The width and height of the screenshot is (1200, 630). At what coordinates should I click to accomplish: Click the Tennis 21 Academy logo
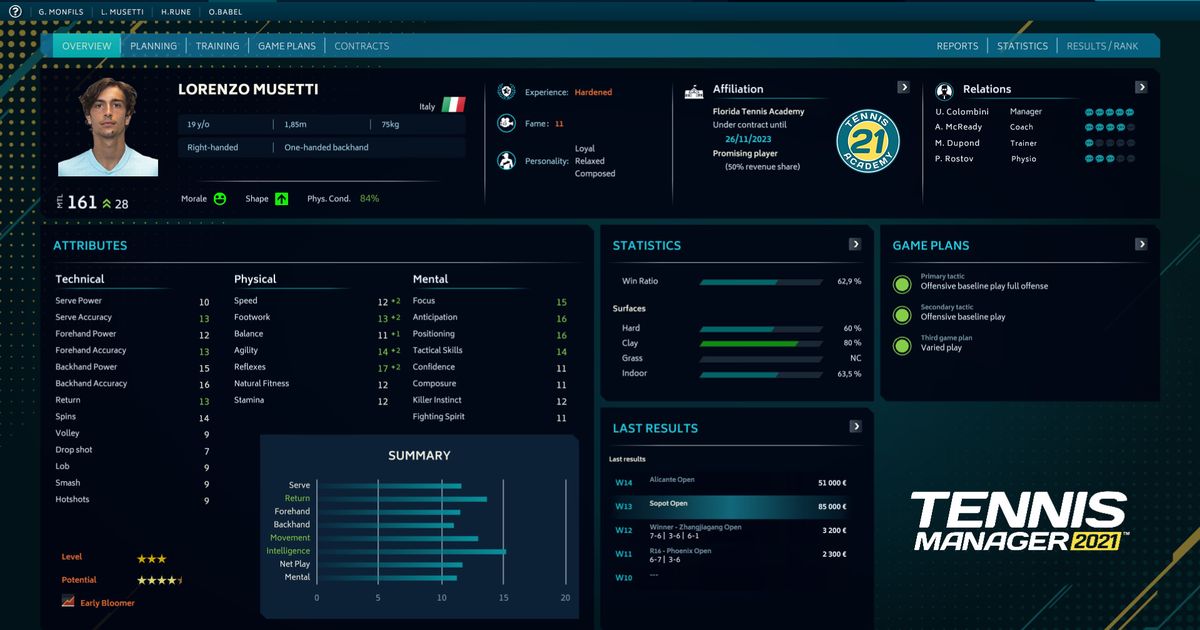coord(867,140)
